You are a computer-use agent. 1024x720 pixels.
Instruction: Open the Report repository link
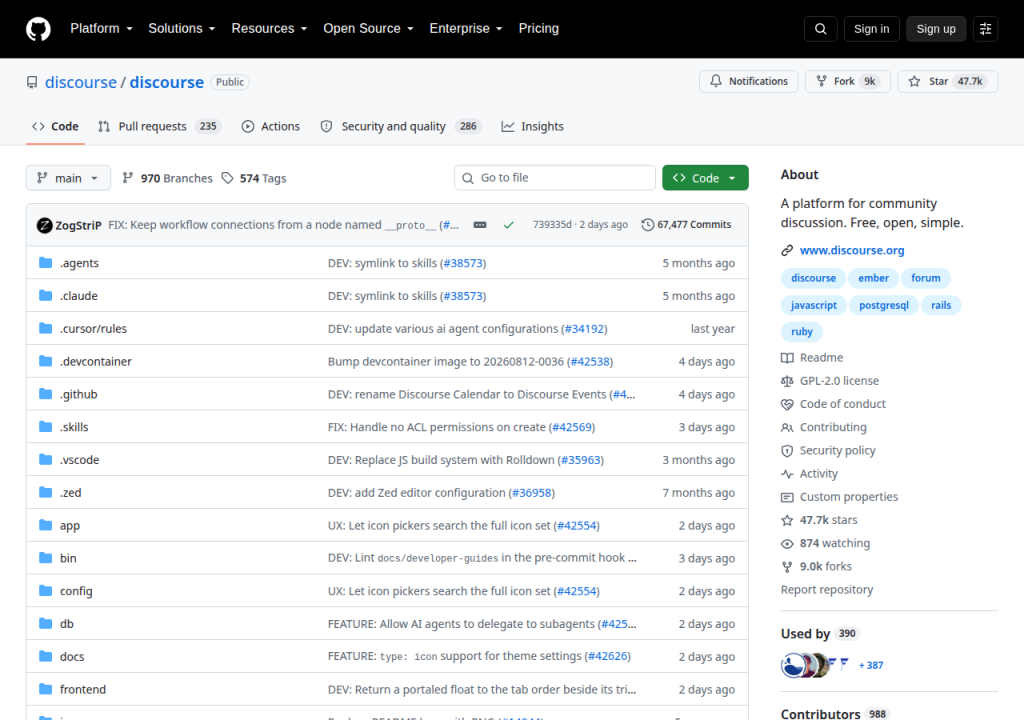(x=827, y=589)
